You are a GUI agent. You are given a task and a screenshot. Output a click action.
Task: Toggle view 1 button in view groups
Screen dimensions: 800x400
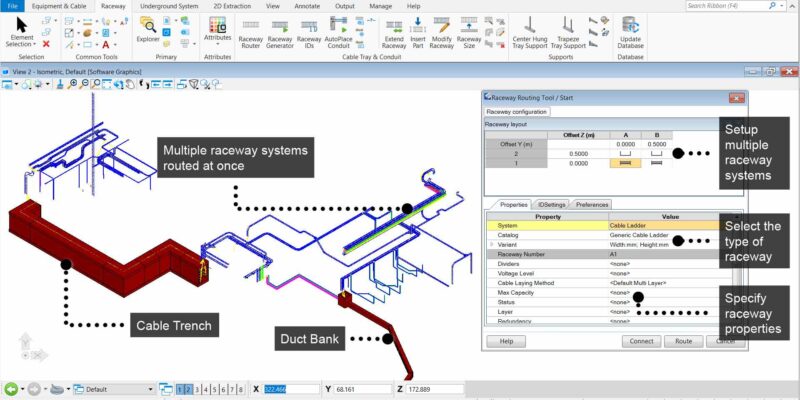coord(180,389)
